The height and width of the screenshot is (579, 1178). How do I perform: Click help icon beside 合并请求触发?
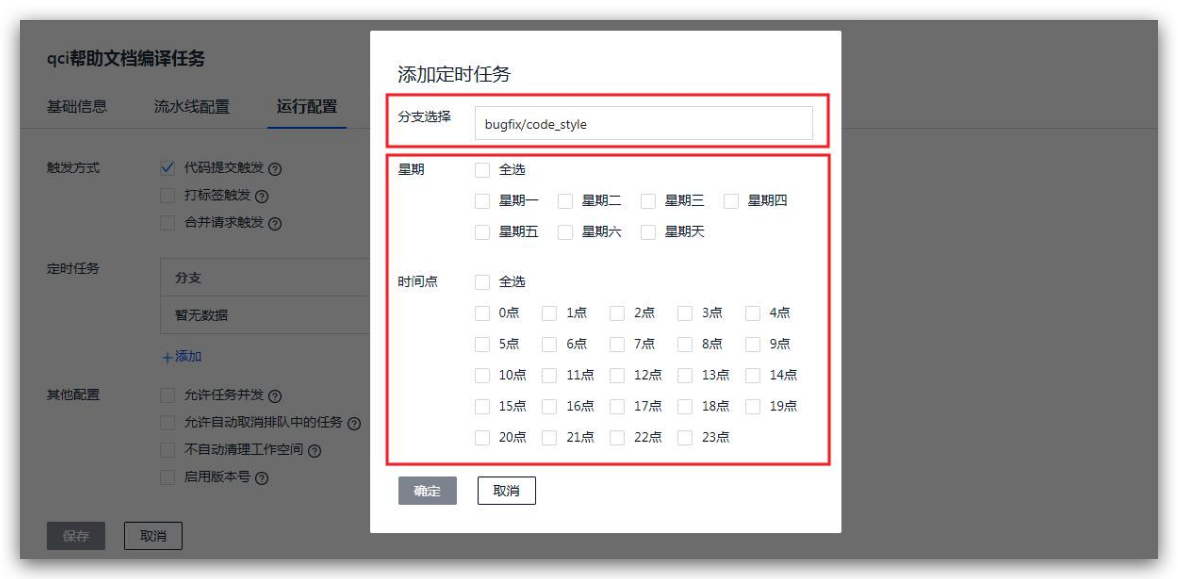click(x=275, y=223)
